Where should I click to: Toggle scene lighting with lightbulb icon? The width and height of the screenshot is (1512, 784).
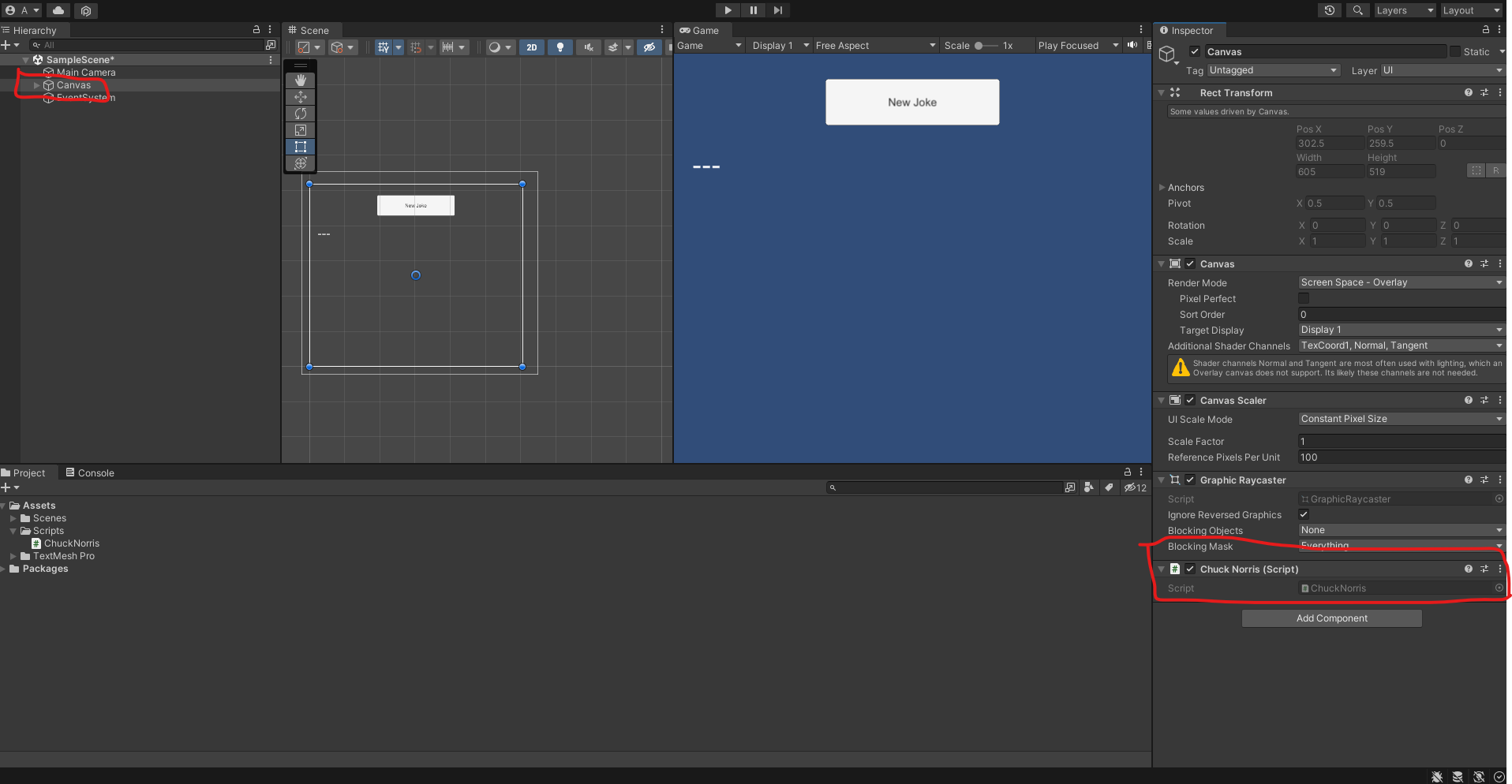click(560, 47)
